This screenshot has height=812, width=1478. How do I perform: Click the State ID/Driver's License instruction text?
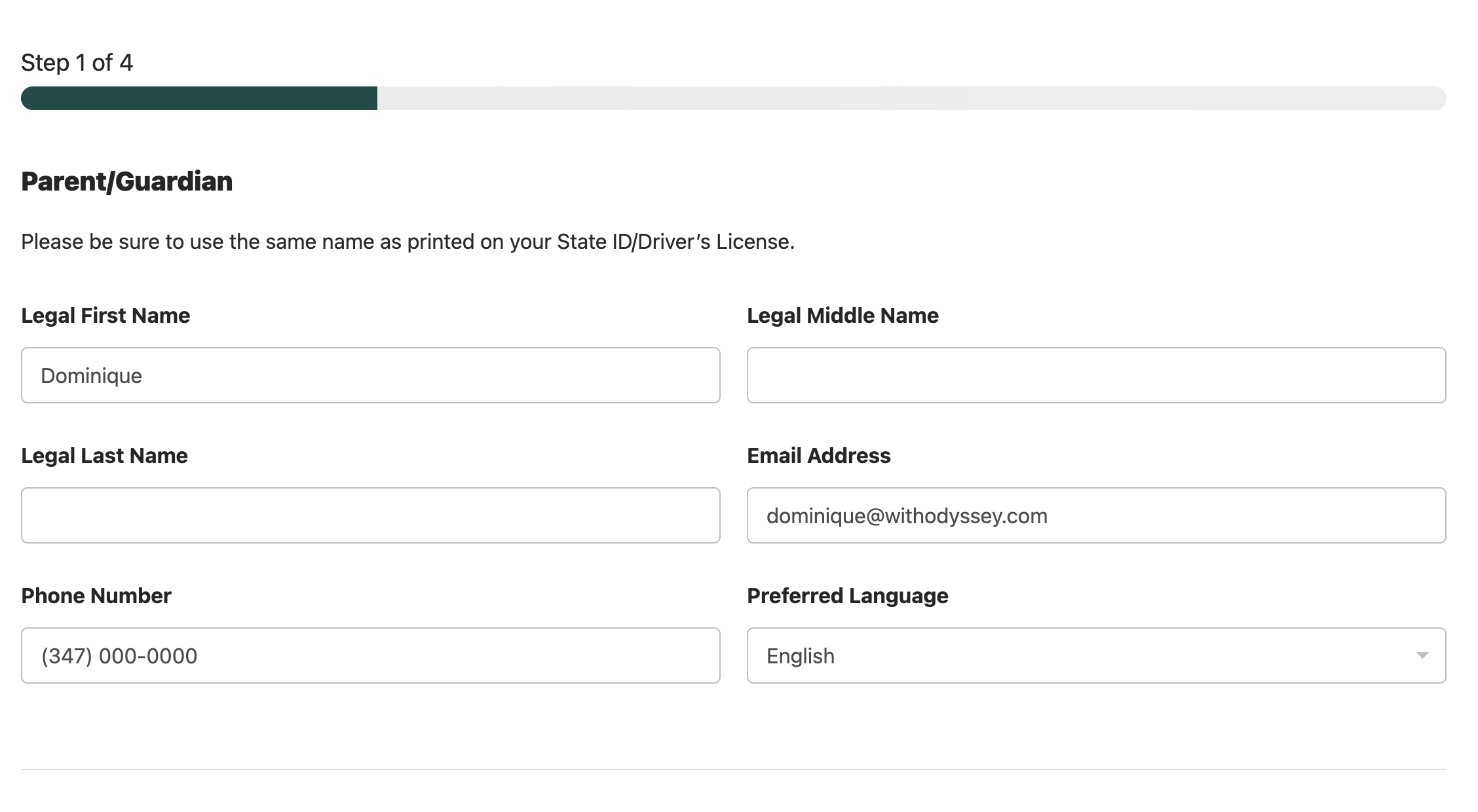pos(408,242)
